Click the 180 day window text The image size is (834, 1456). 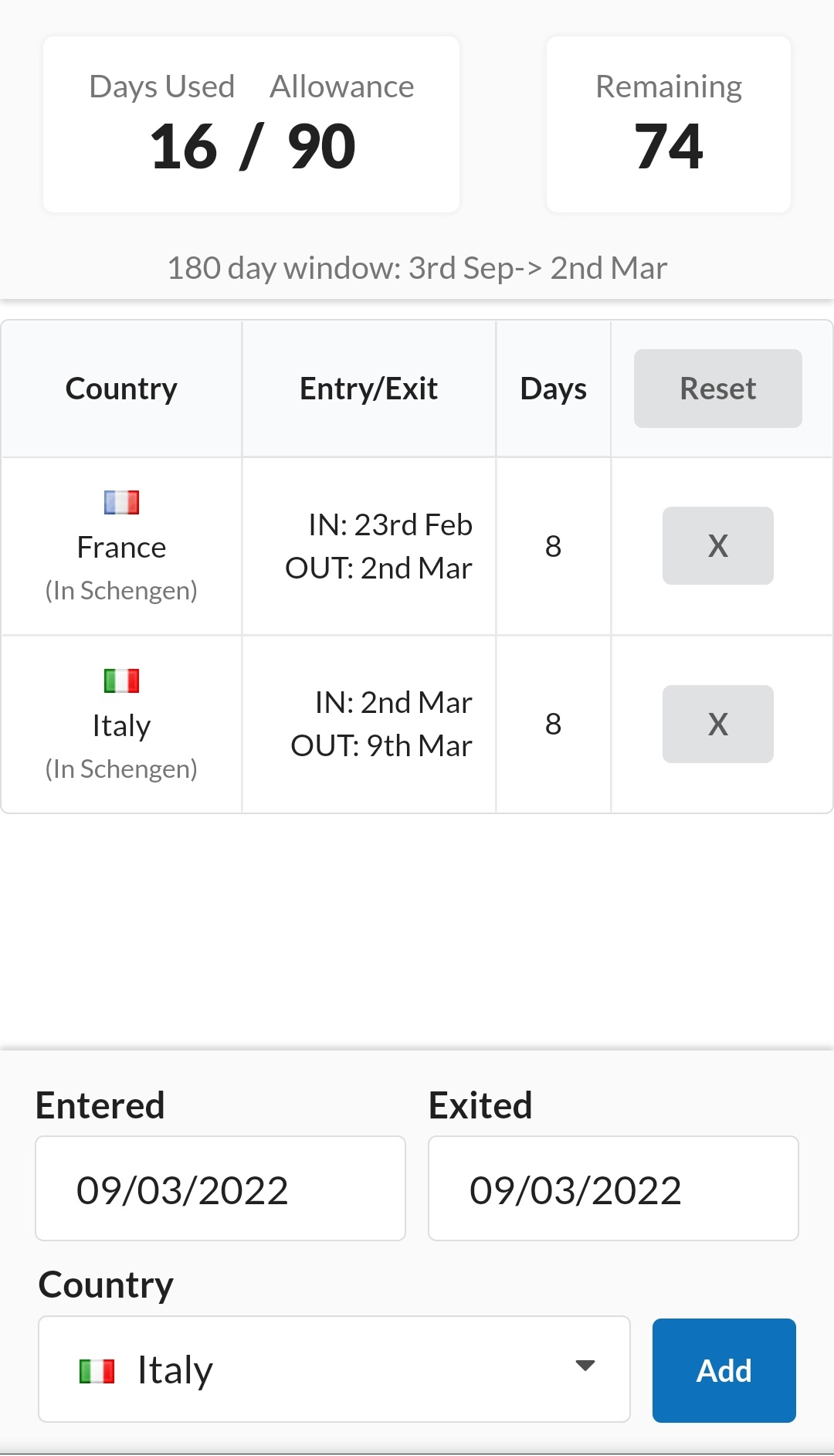pyautogui.click(x=417, y=268)
